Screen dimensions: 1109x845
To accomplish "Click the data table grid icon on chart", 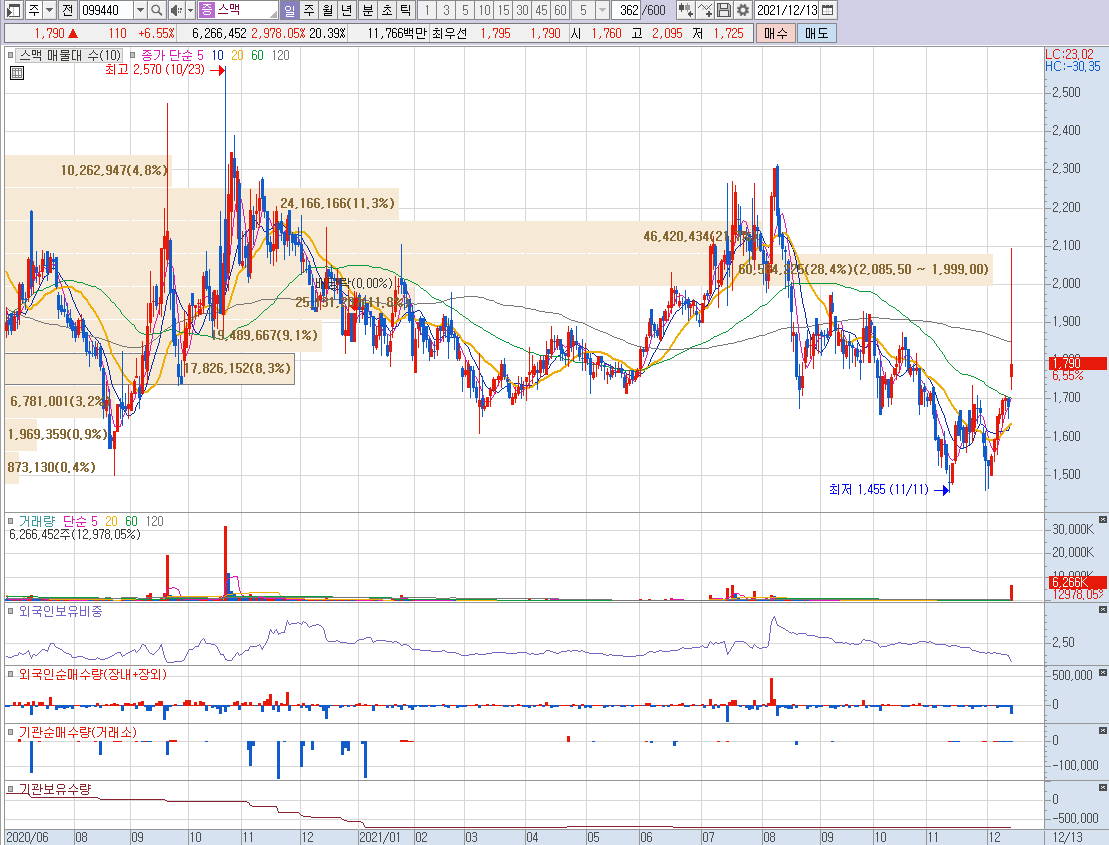I will pyautogui.click(x=17, y=73).
